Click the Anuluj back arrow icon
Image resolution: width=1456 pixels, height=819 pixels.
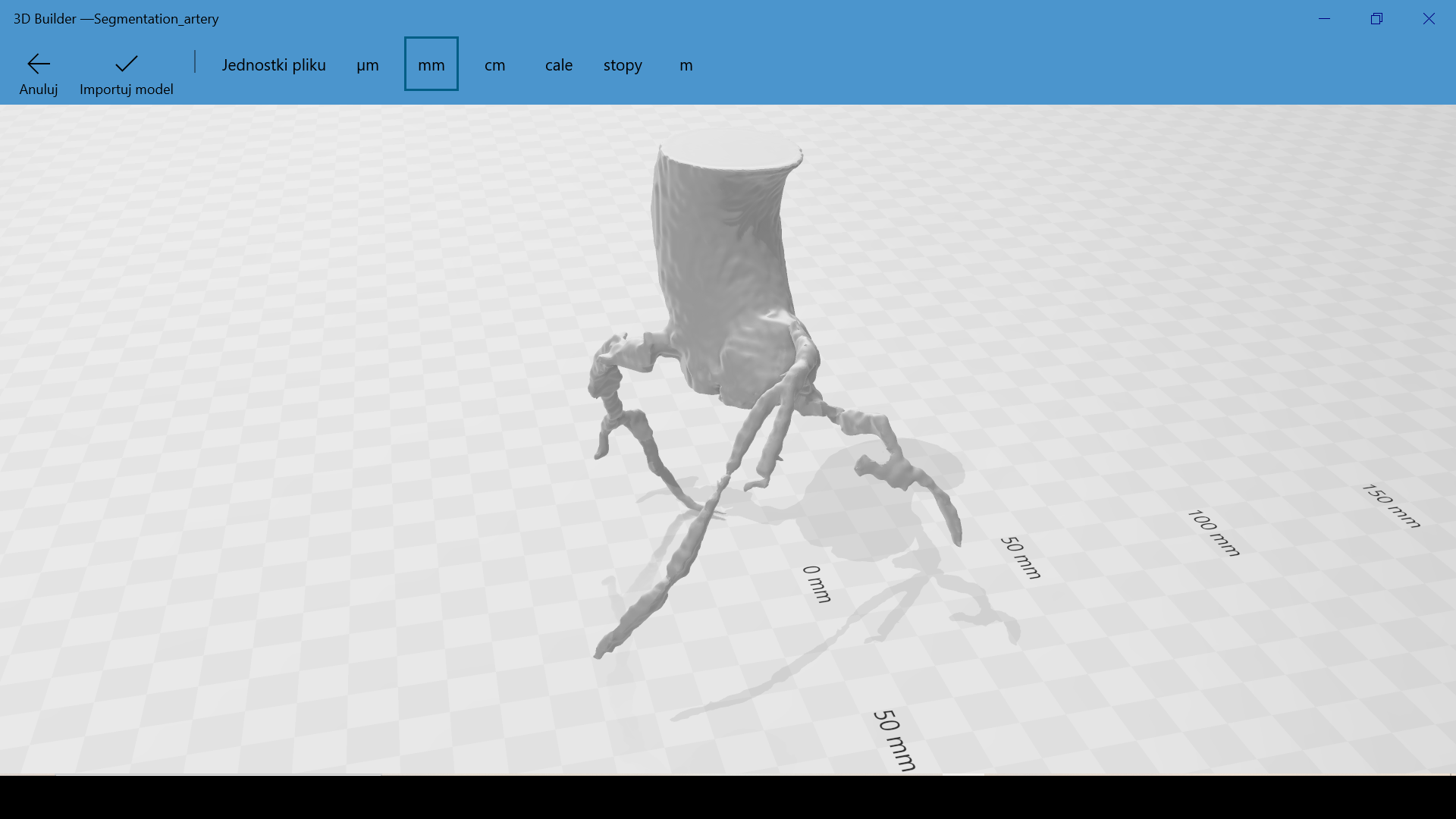click(x=39, y=64)
